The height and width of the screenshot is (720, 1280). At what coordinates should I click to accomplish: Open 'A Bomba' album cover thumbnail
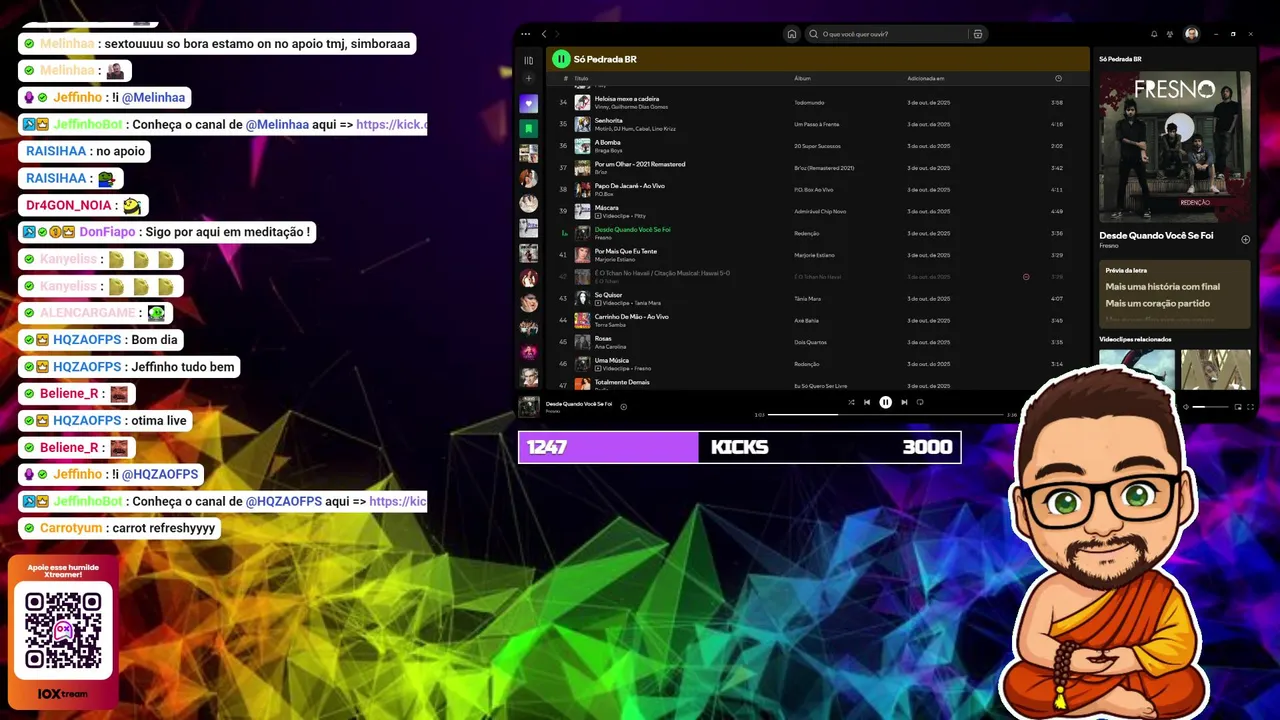pyautogui.click(x=582, y=146)
